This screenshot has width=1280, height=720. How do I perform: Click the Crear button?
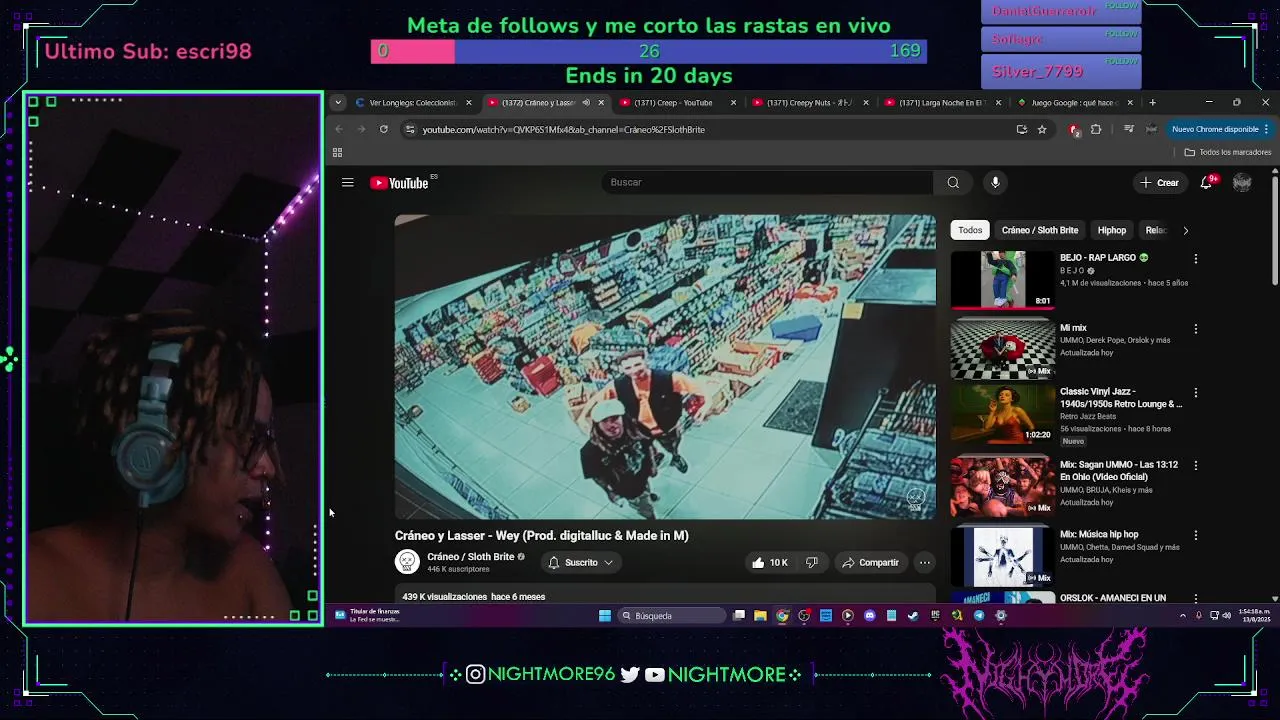tap(1159, 182)
